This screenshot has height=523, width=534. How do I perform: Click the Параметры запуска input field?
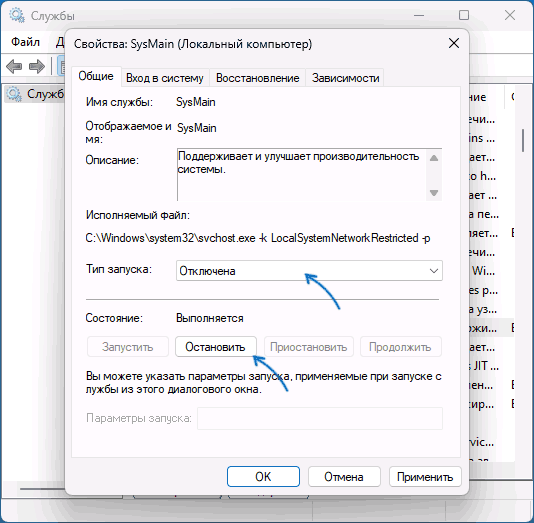(320, 418)
